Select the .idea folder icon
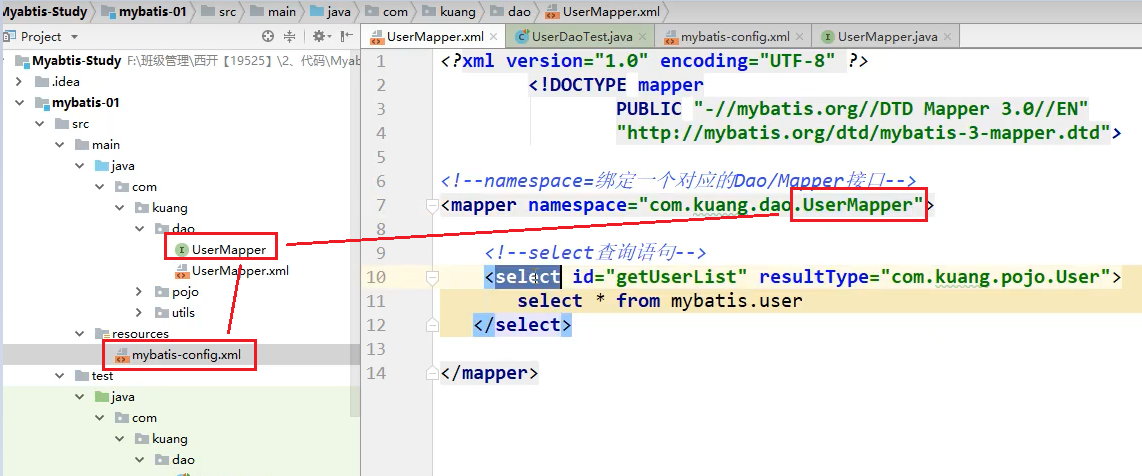1142x476 pixels. coord(42,82)
